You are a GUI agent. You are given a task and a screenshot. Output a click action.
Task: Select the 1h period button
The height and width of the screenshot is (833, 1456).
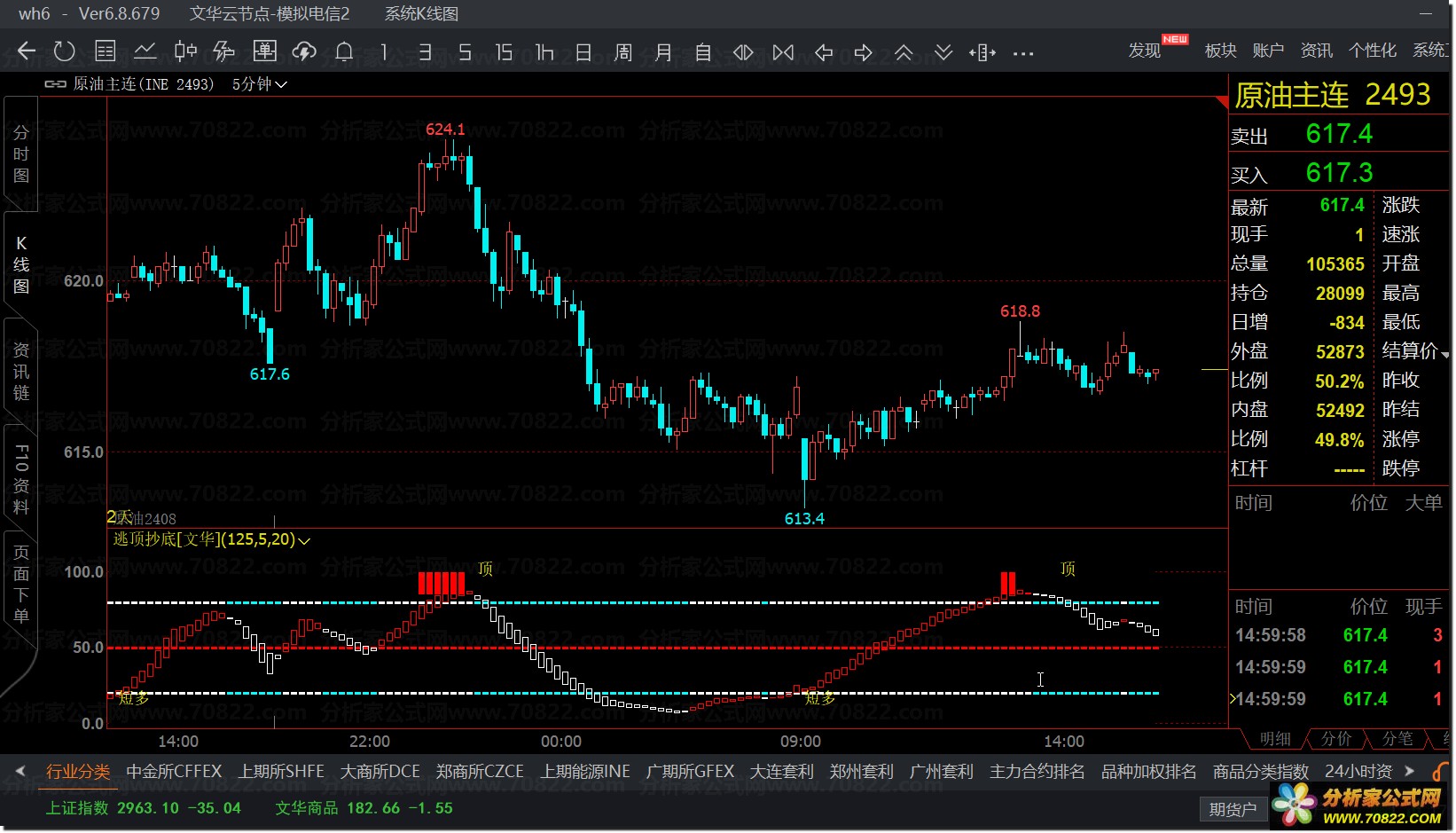pyautogui.click(x=544, y=51)
